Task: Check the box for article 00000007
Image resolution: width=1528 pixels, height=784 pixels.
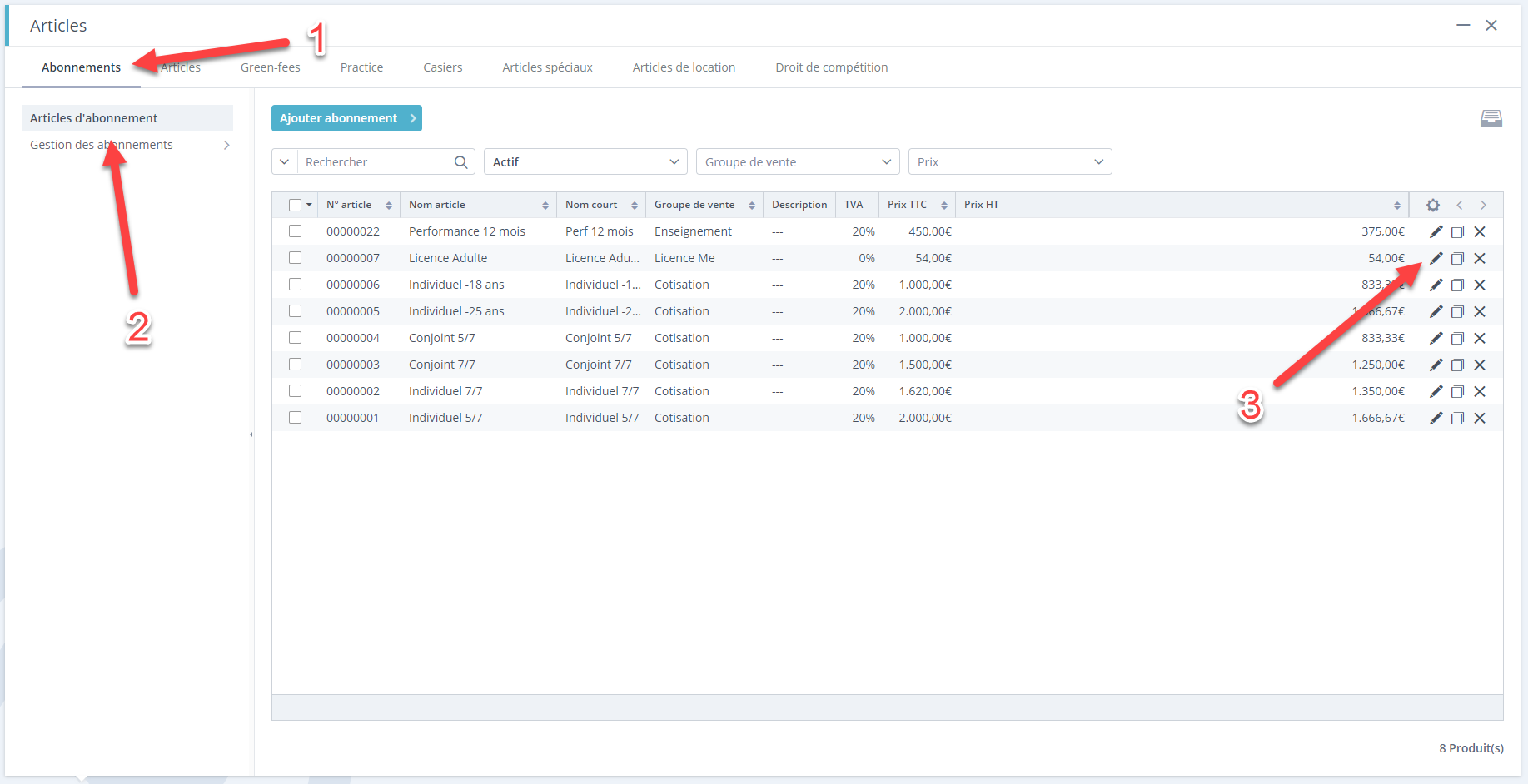Action: pos(295,258)
